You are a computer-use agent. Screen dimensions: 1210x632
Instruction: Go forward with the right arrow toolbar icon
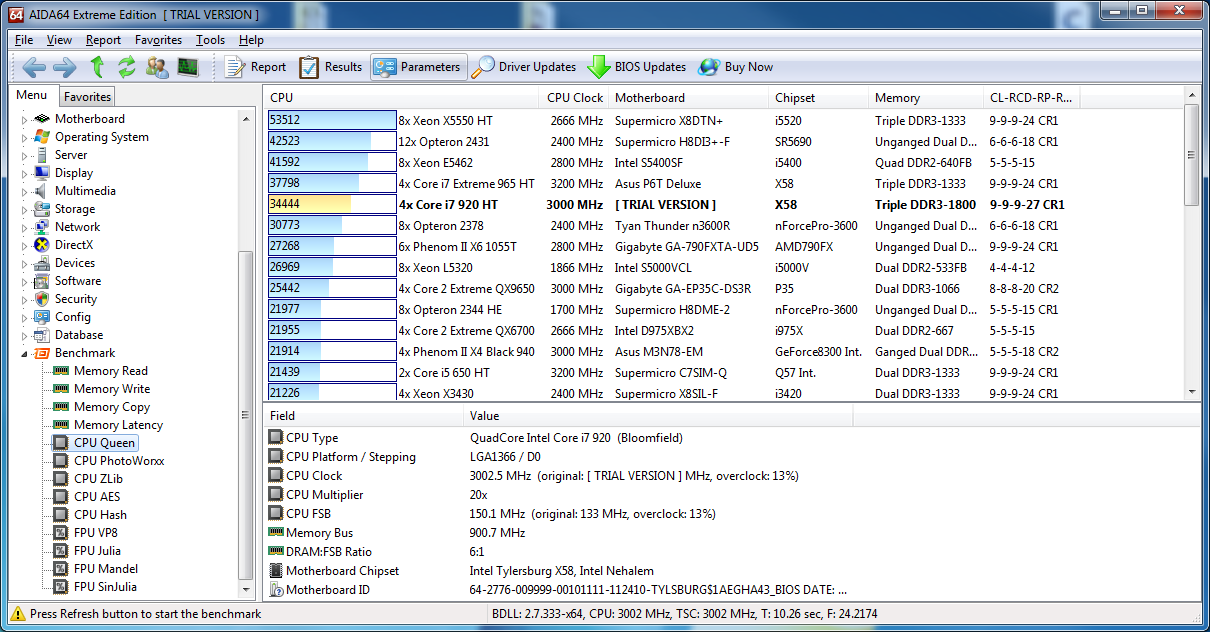click(x=65, y=67)
